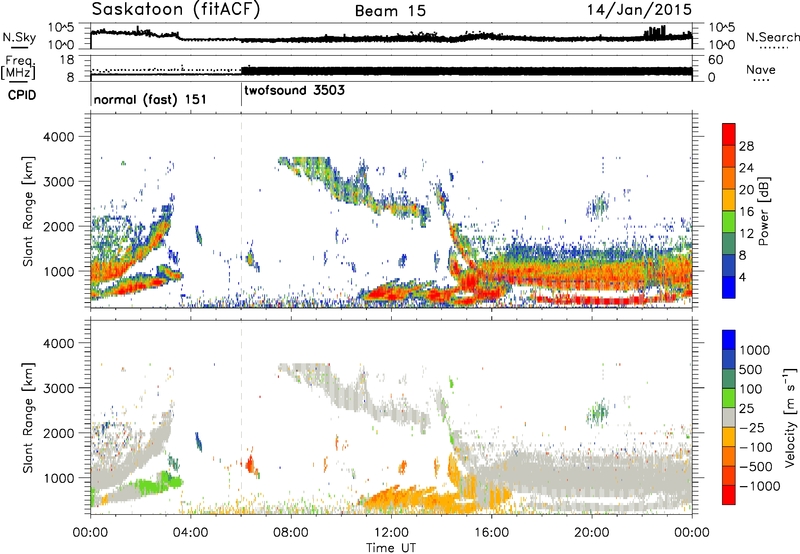Click the '10^5' tick left of the N.Sky plot

pyautogui.click(x=61, y=28)
